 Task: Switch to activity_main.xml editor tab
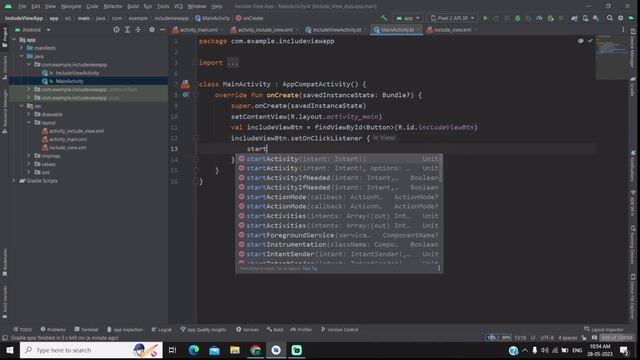(x=198, y=30)
